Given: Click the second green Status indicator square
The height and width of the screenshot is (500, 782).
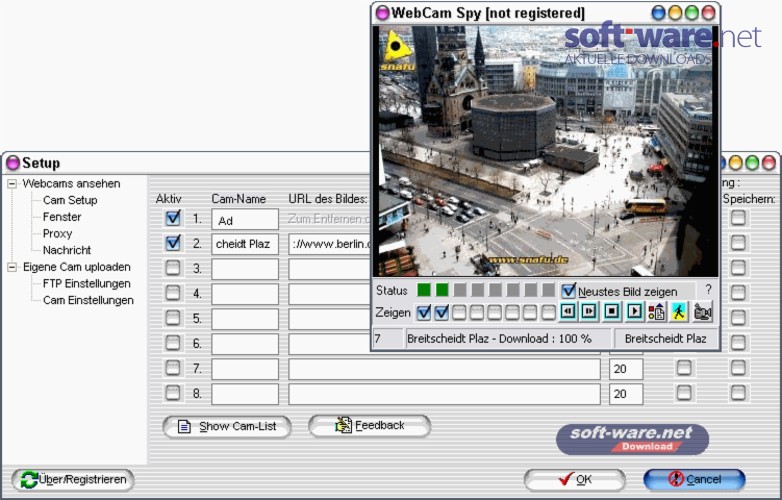Looking at the screenshot, I should [442, 290].
